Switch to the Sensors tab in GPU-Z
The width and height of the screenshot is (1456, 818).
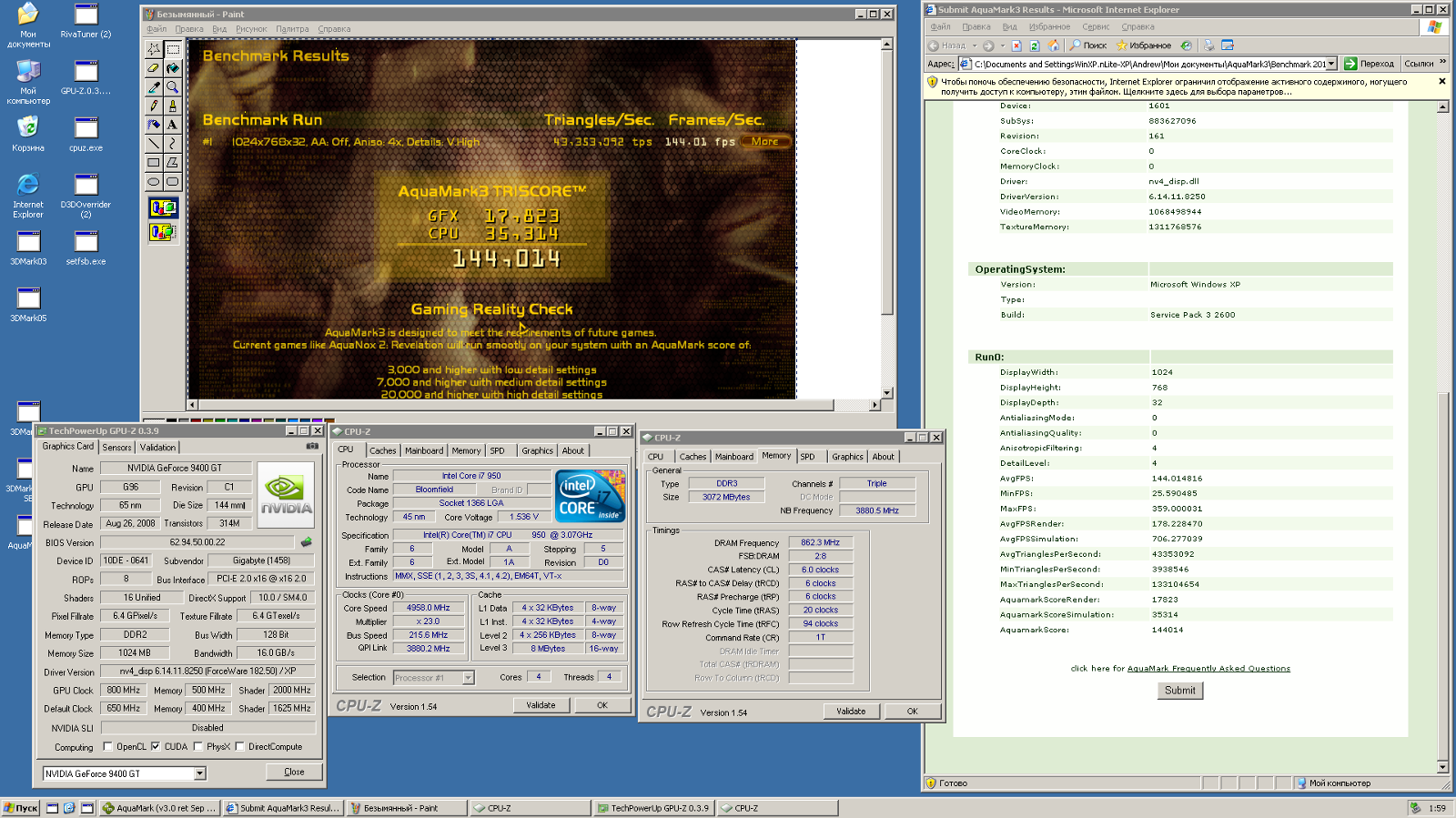click(x=116, y=448)
